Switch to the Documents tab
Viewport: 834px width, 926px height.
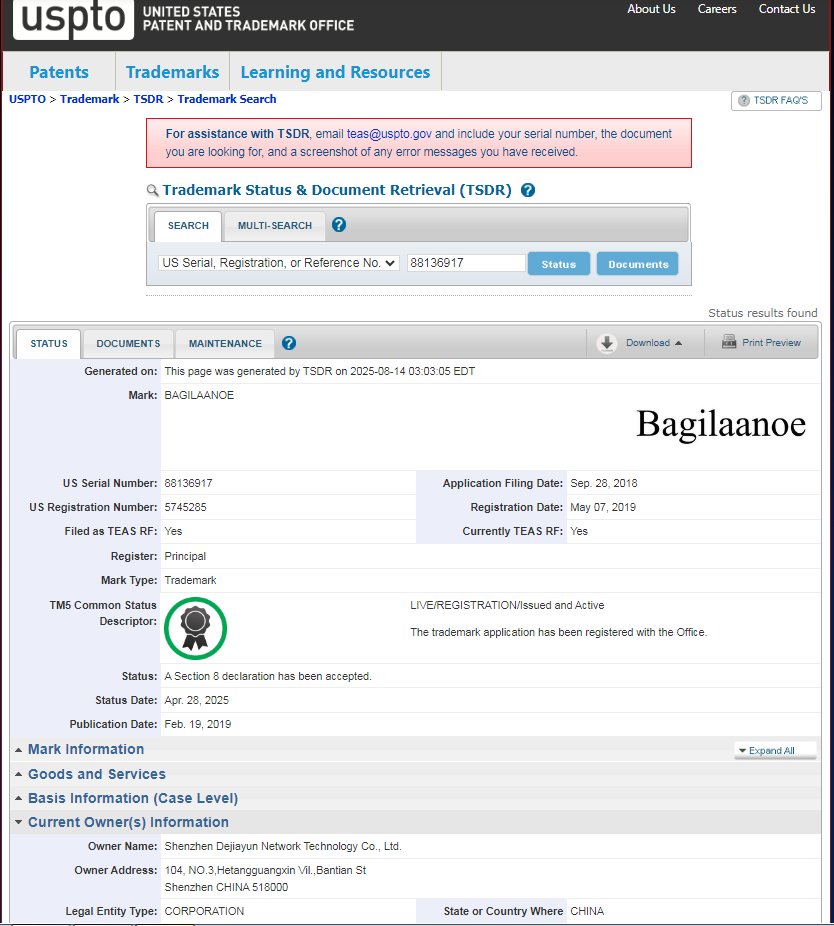pos(128,344)
